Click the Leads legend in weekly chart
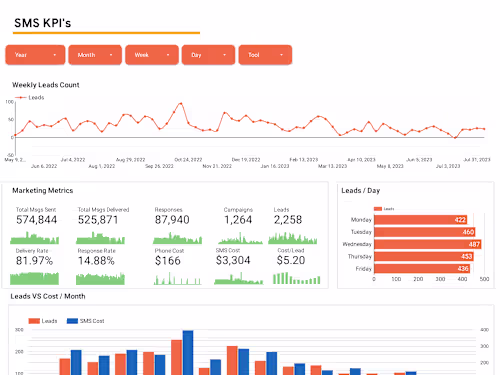 (x=30, y=97)
